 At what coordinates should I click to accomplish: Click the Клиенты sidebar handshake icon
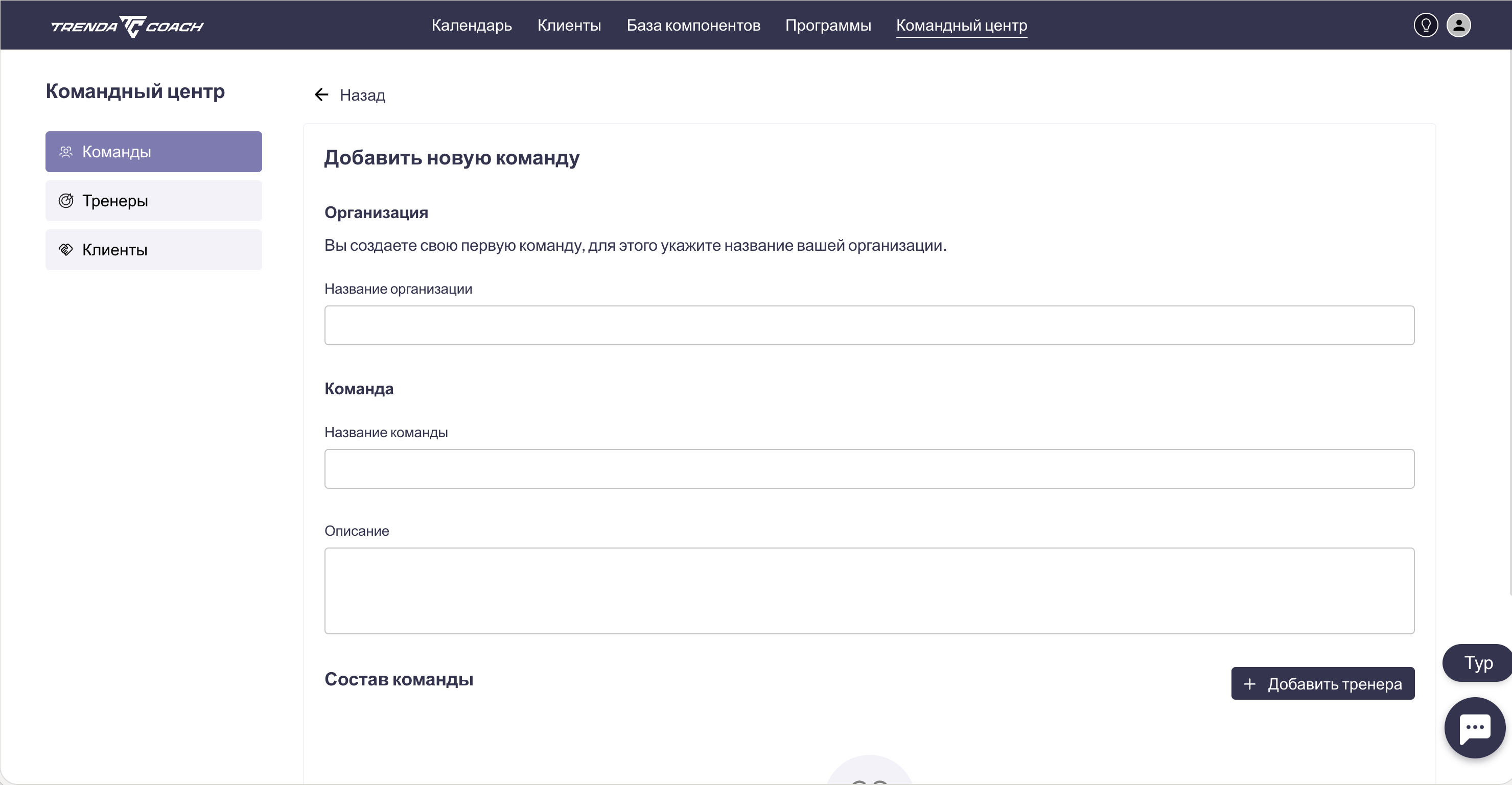(66, 250)
